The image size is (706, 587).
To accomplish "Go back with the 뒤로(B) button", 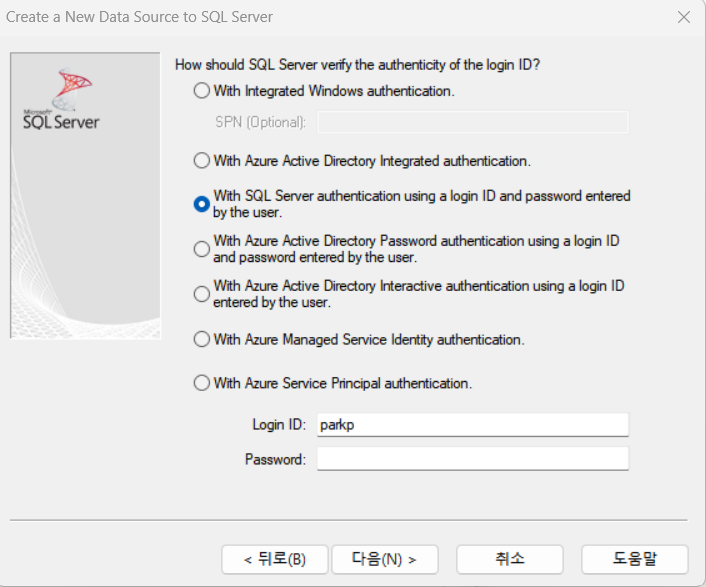I will click(x=275, y=560).
